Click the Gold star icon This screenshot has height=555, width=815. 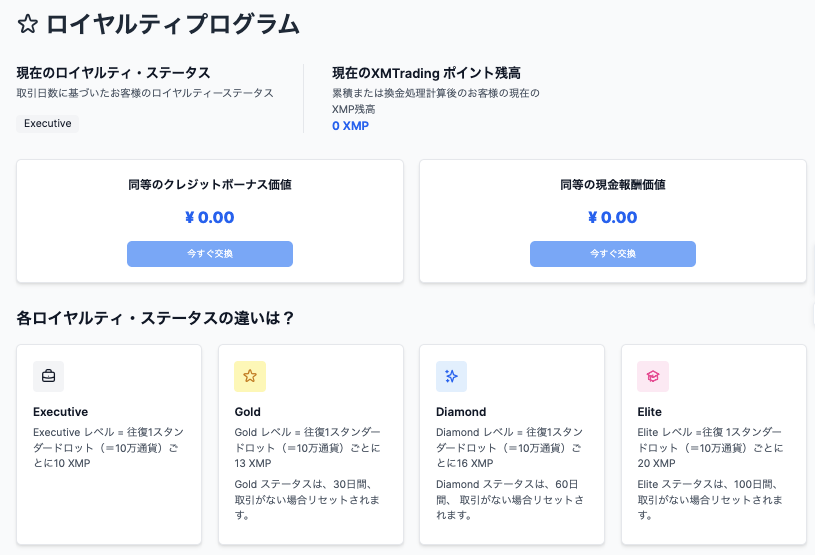(x=250, y=376)
